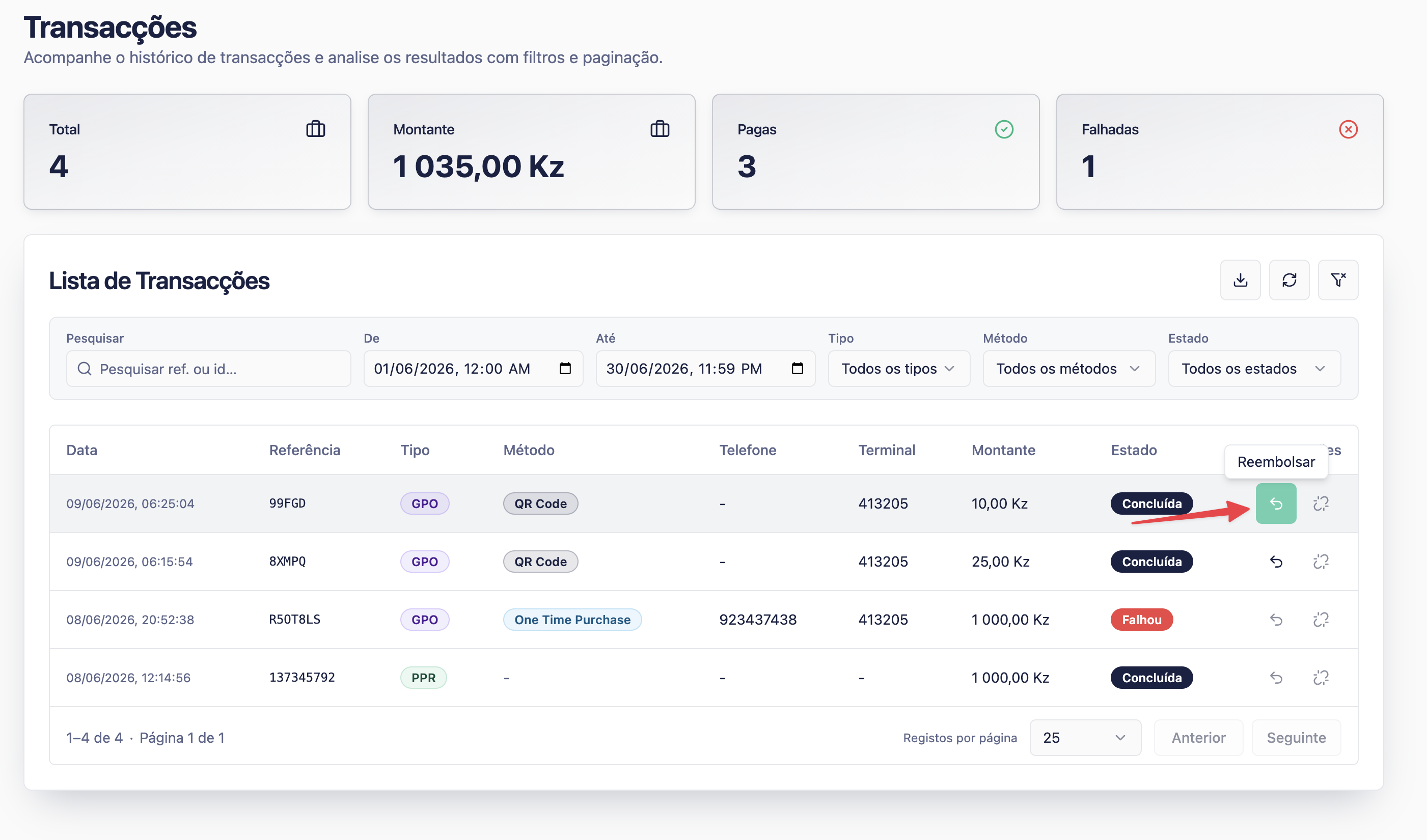Focus the Pesquisar ref. ou id search field
Image resolution: width=1427 pixels, height=840 pixels.
pos(208,369)
